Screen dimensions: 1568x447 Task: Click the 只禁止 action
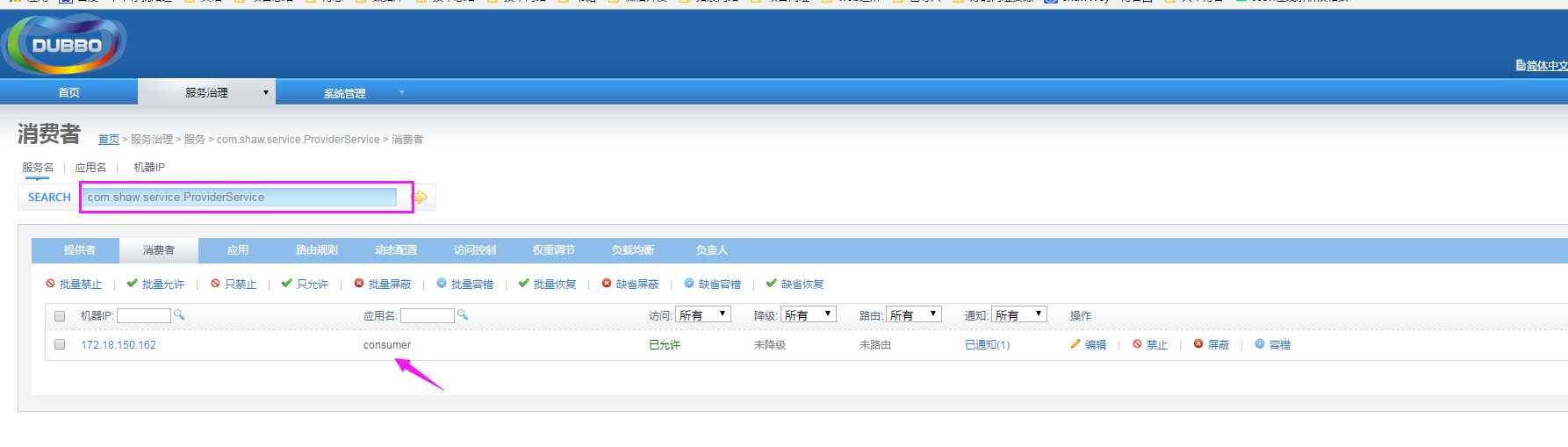pyautogui.click(x=241, y=285)
